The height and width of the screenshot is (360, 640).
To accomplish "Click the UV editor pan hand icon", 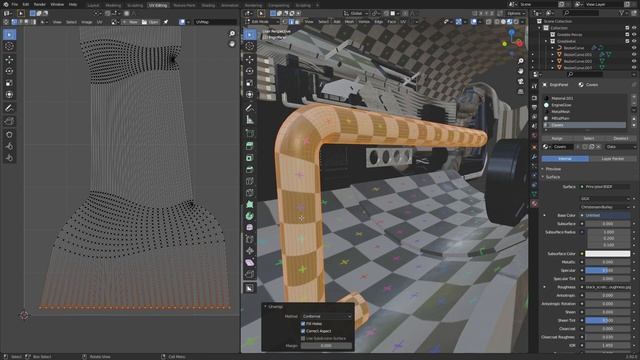I will point(232,44).
